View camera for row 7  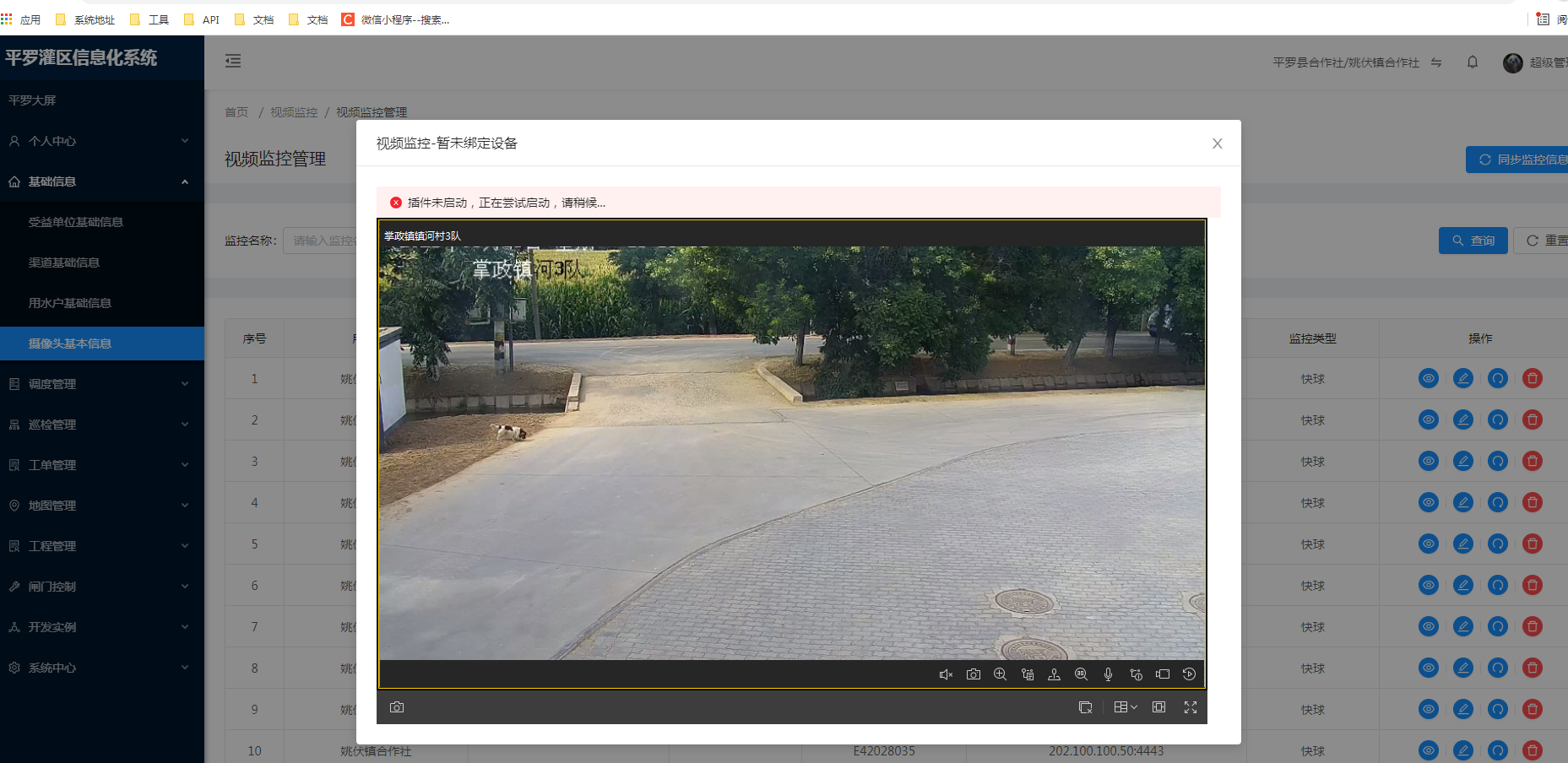pyautogui.click(x=1429, y=626)
